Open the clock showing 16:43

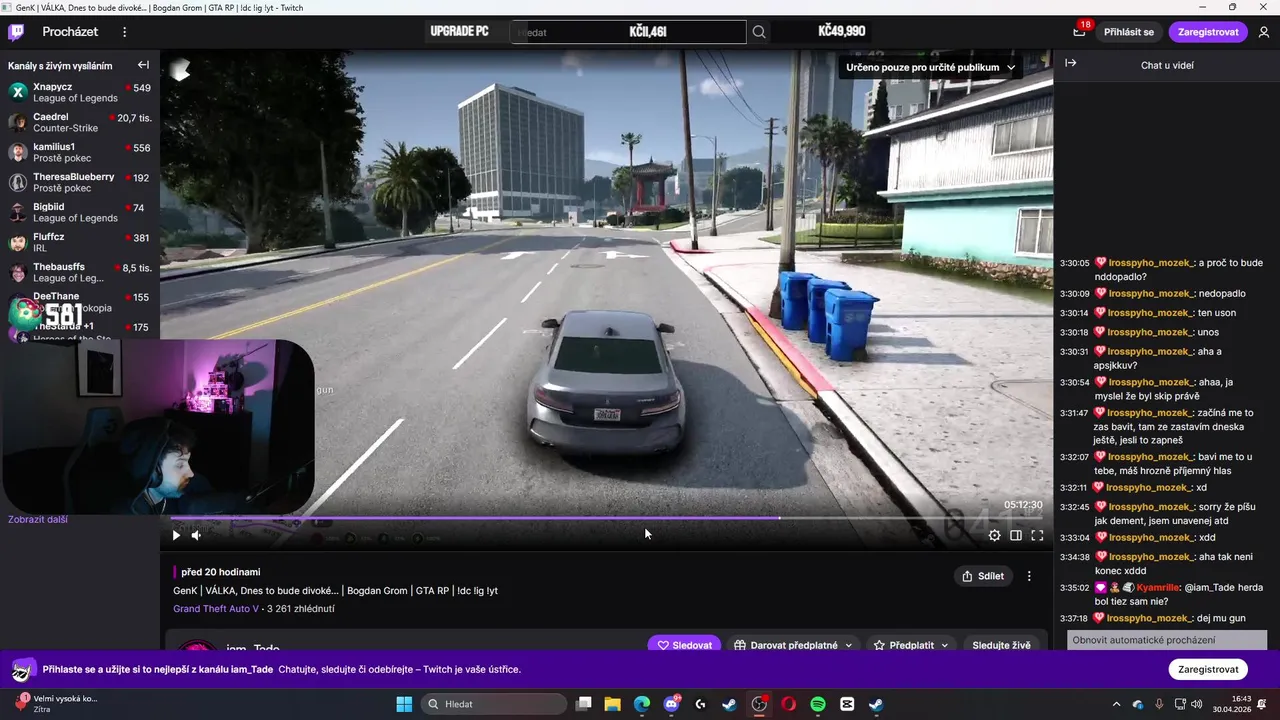[1231, 704]
